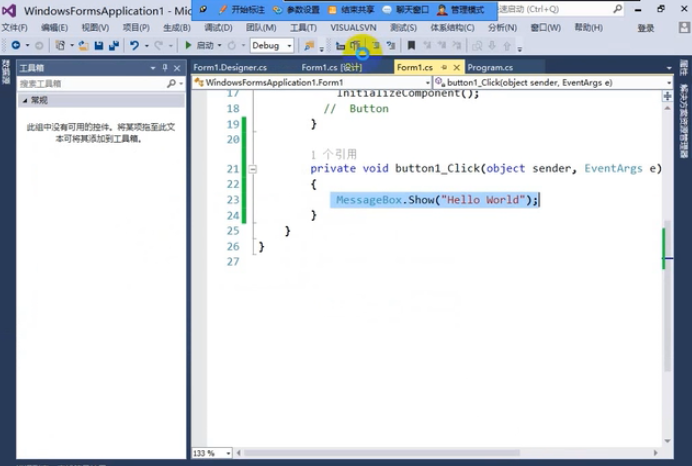Click the magnifier in the Toolbox search box
This screenshot has height=466, width=692.
(x=171, y=83)
